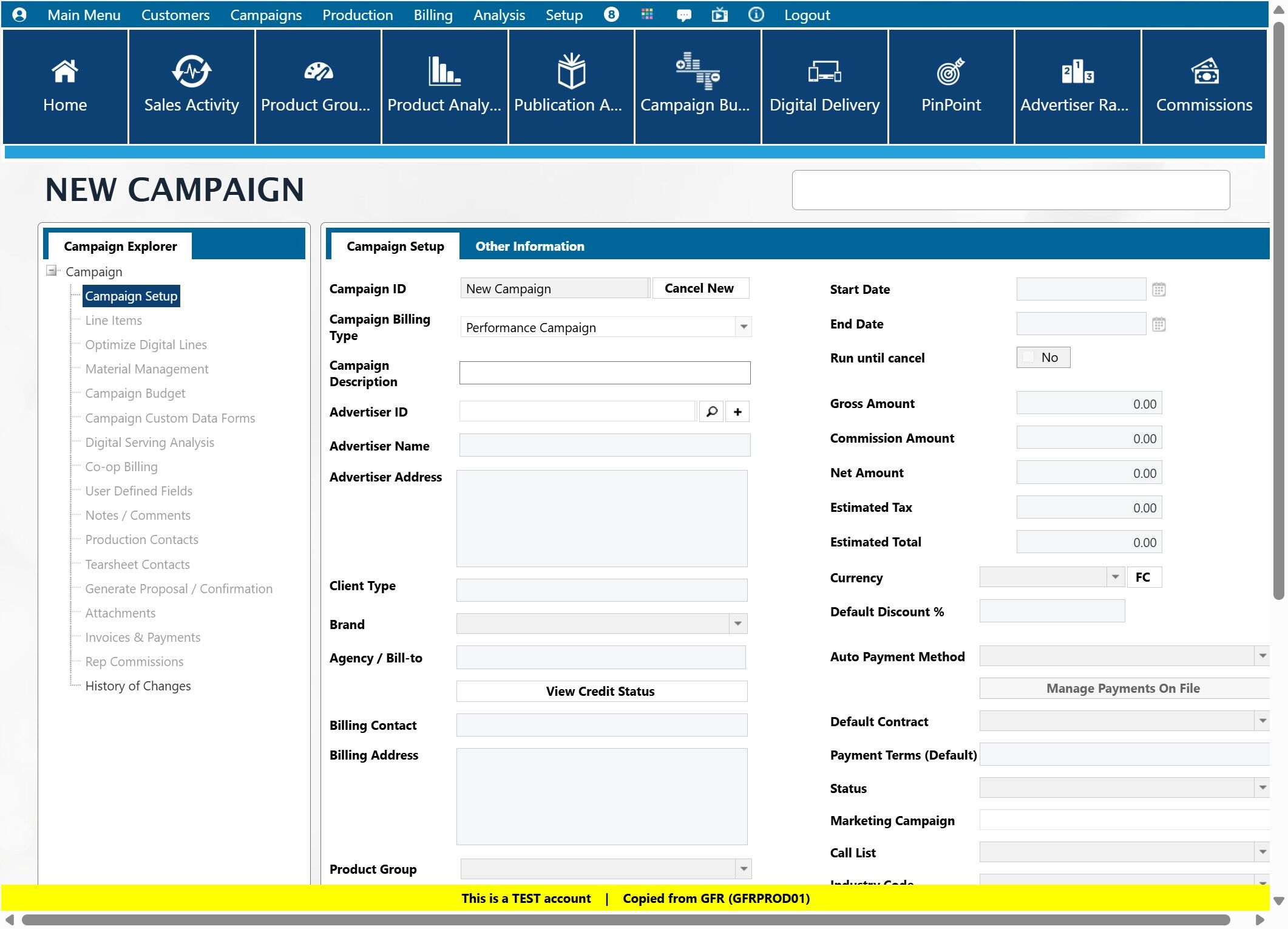
Task: Click the View Credit Status button
Action: [600, 691]
